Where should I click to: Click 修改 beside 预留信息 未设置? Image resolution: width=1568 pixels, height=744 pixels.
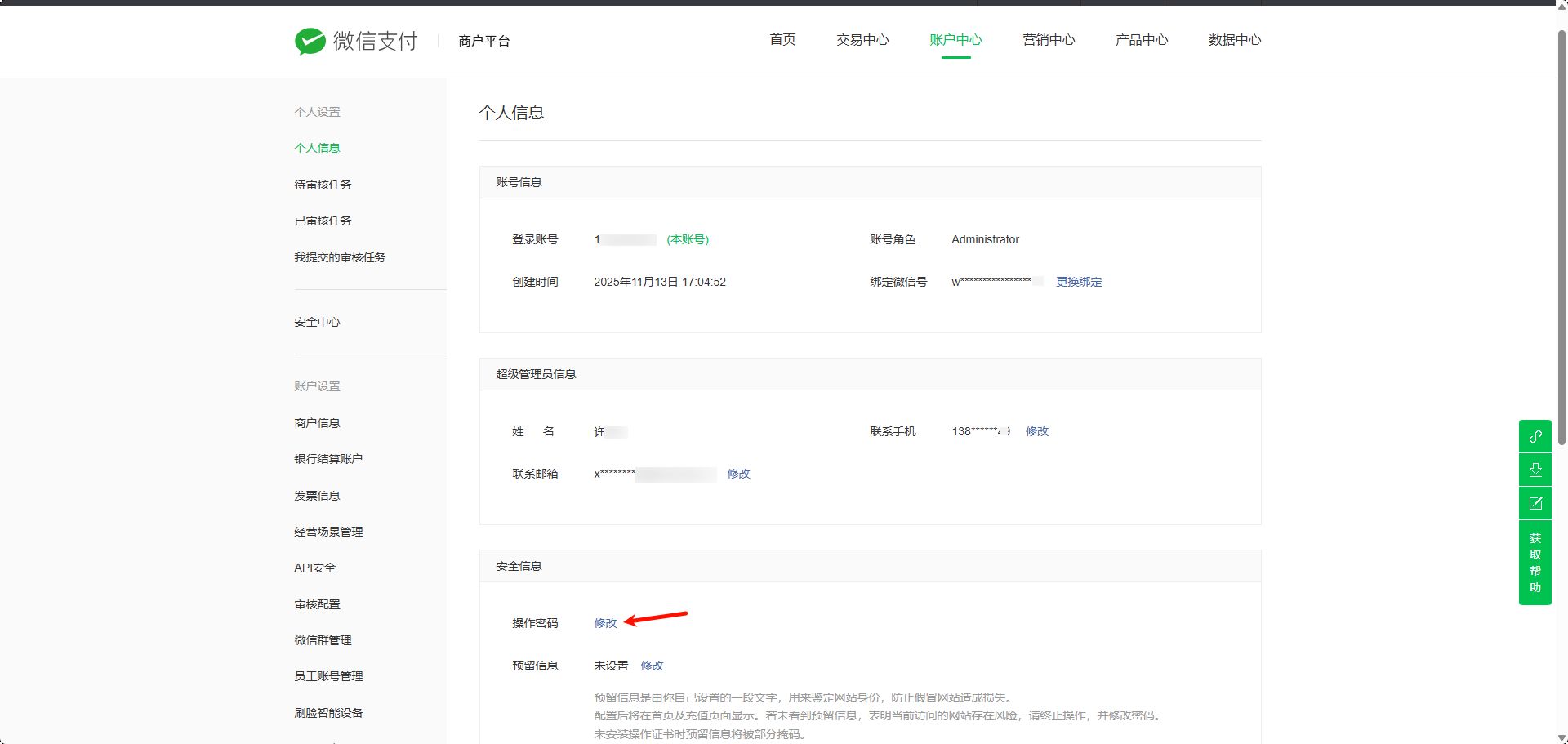(652, 666)
